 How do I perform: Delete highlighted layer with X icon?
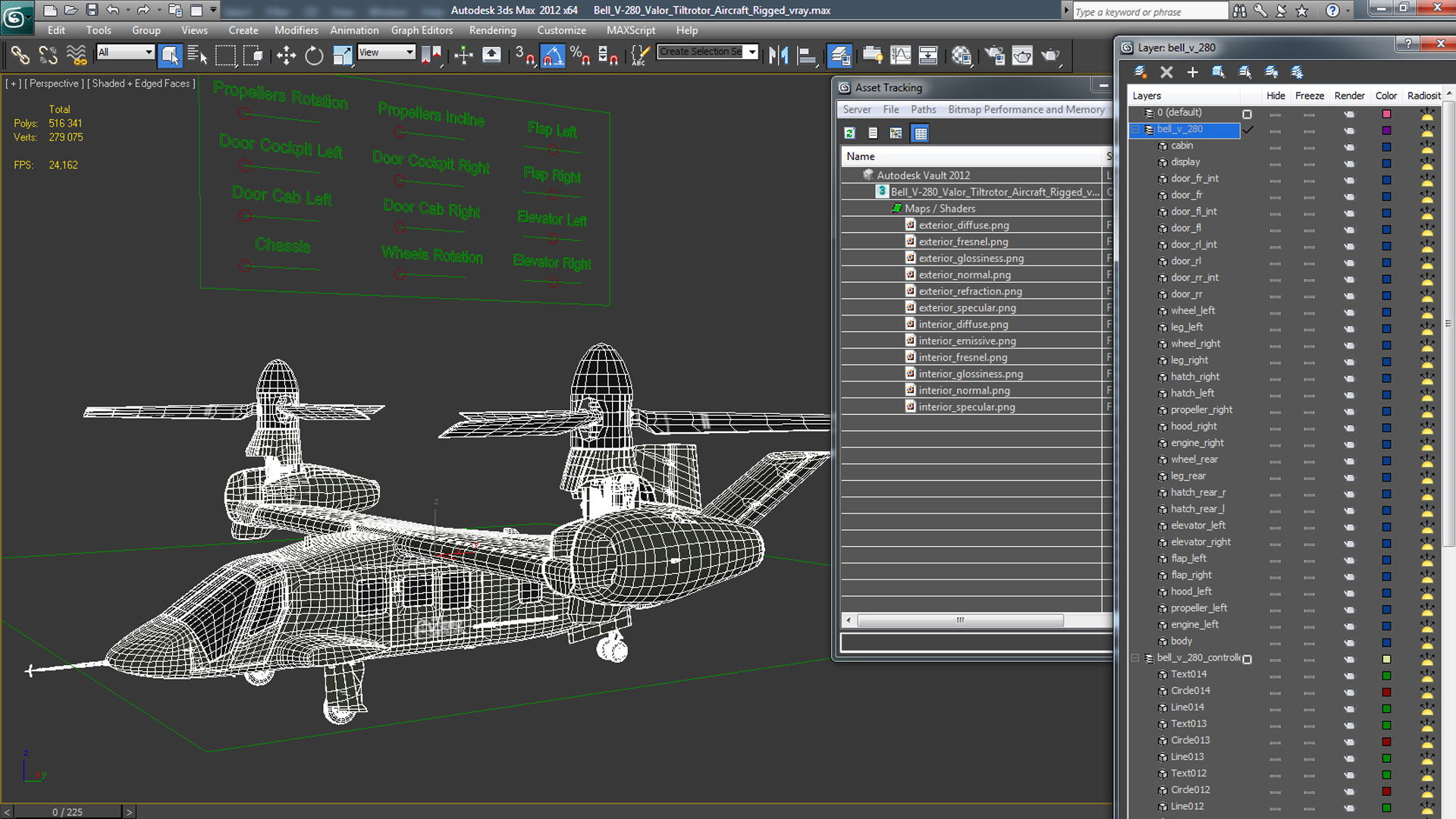[x=1166, y=72]
